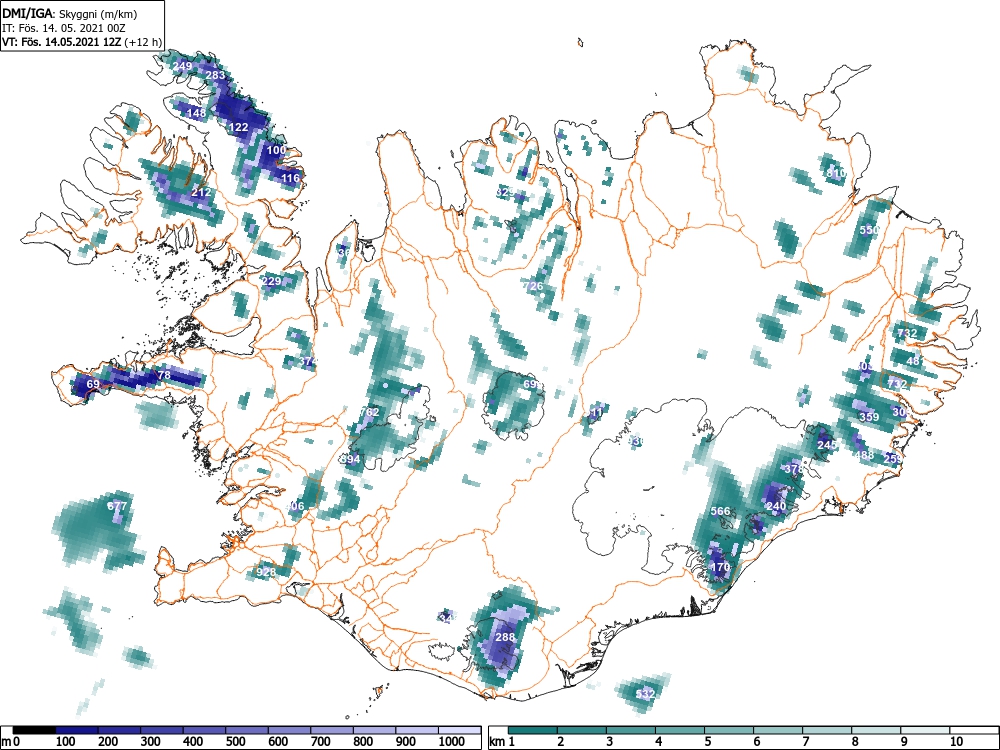1000x750 pixels.
Task: Click the 240 visibility value on map
Action: tap(776, 506)
